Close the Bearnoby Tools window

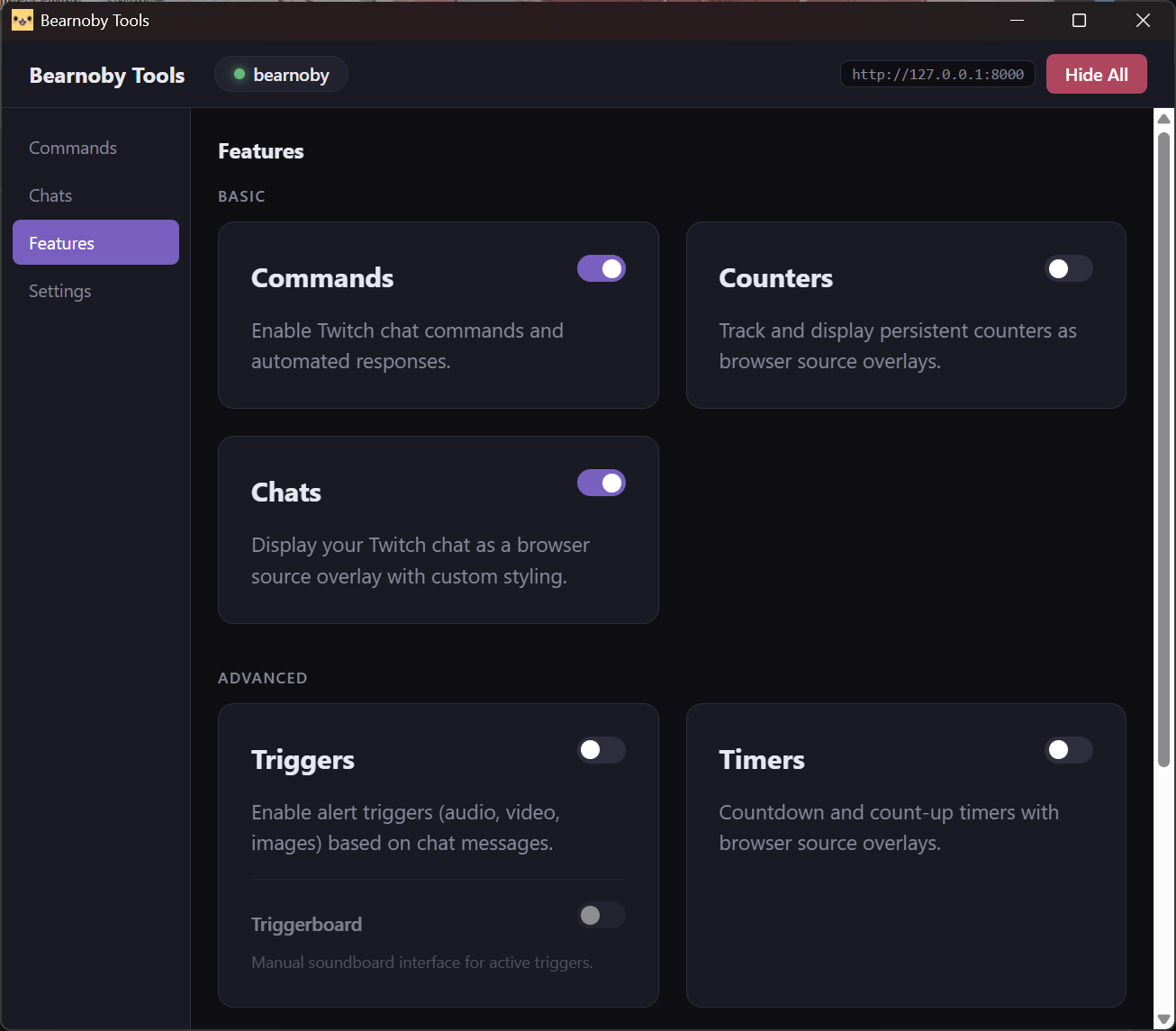[x=1143, y=20]
